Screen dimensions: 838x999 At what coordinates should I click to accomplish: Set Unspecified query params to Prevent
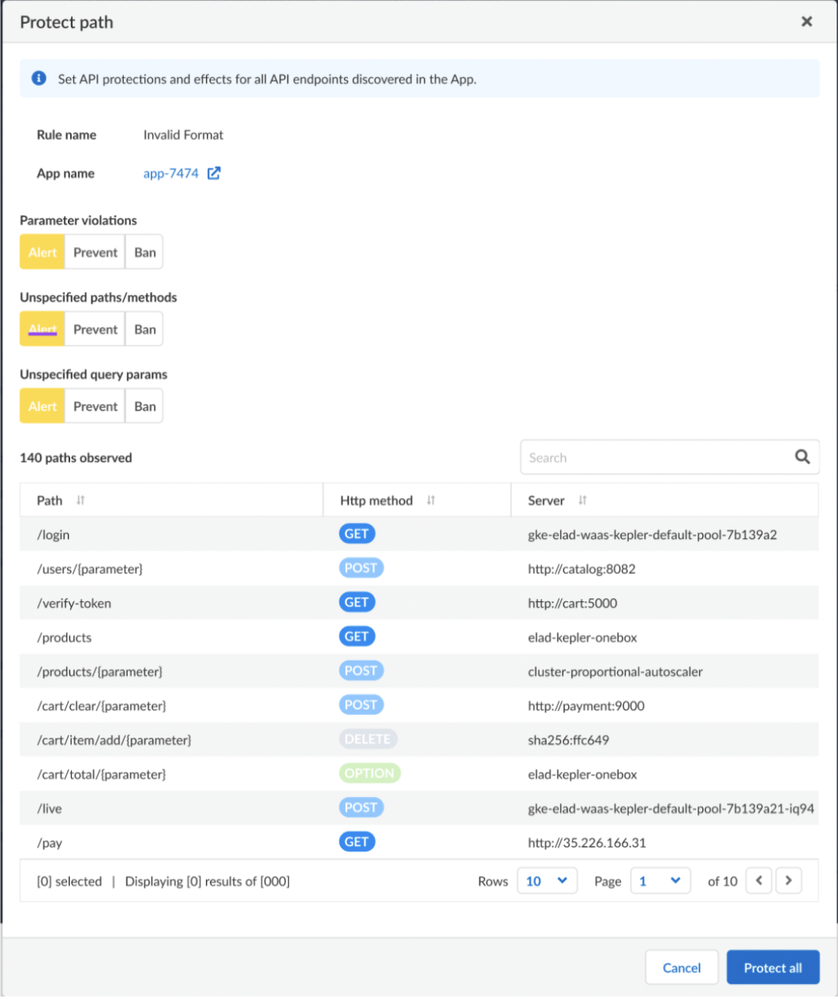[95, 406]
